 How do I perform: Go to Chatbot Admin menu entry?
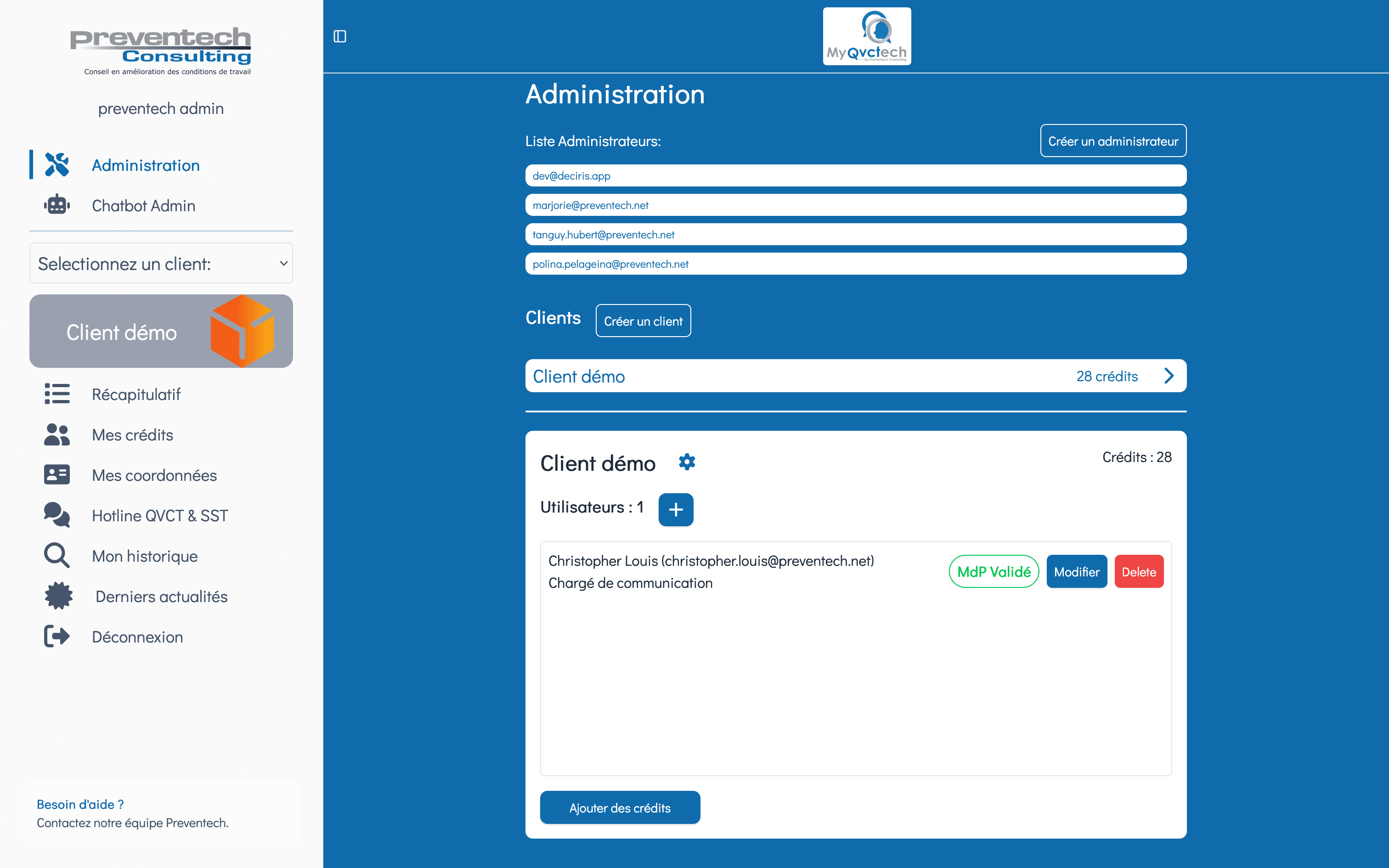pos(143,206)
